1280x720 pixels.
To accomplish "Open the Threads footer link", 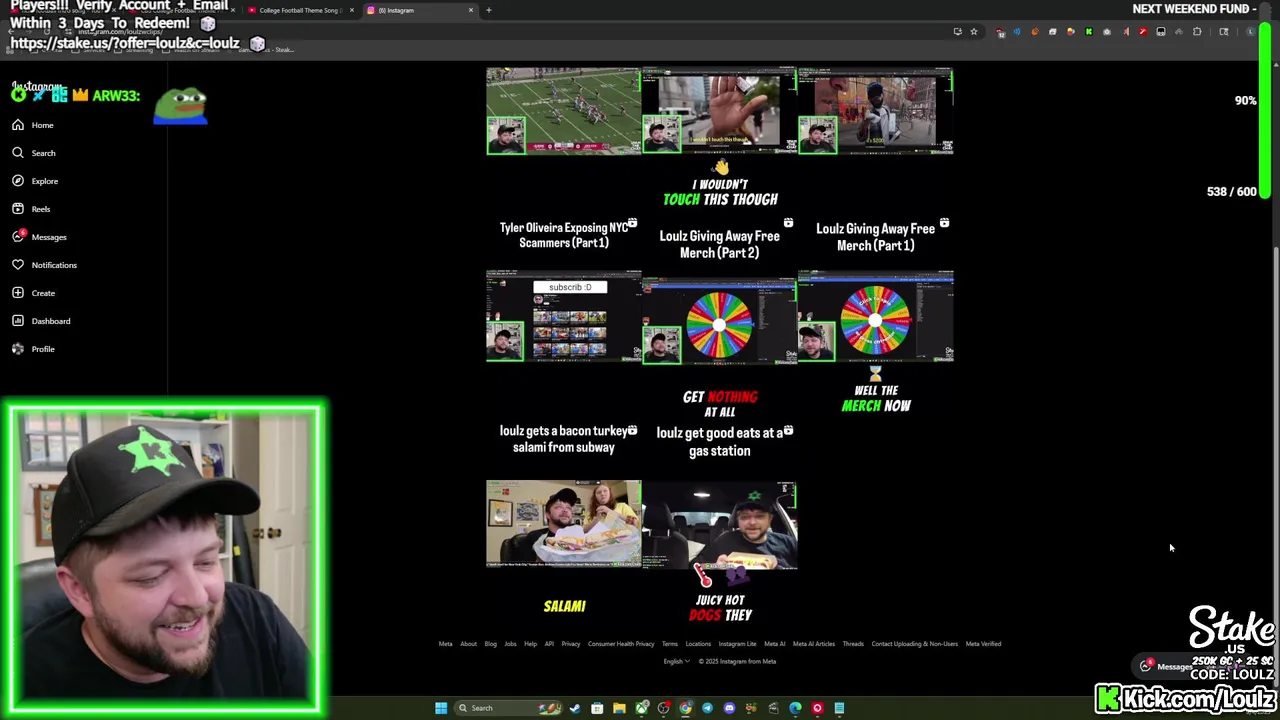I will (x=853, y=644).
